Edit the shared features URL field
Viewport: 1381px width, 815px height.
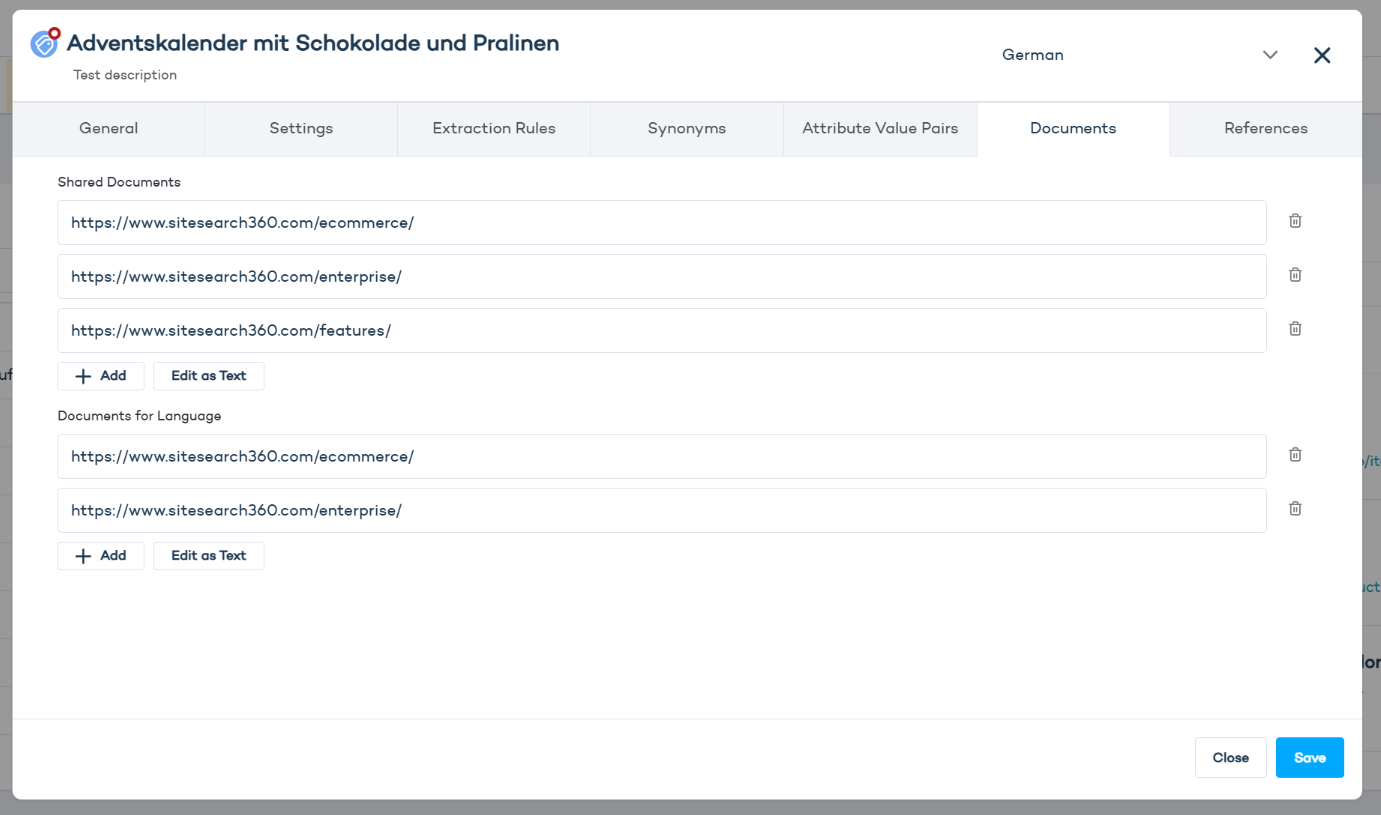click(x=660, y=331)
